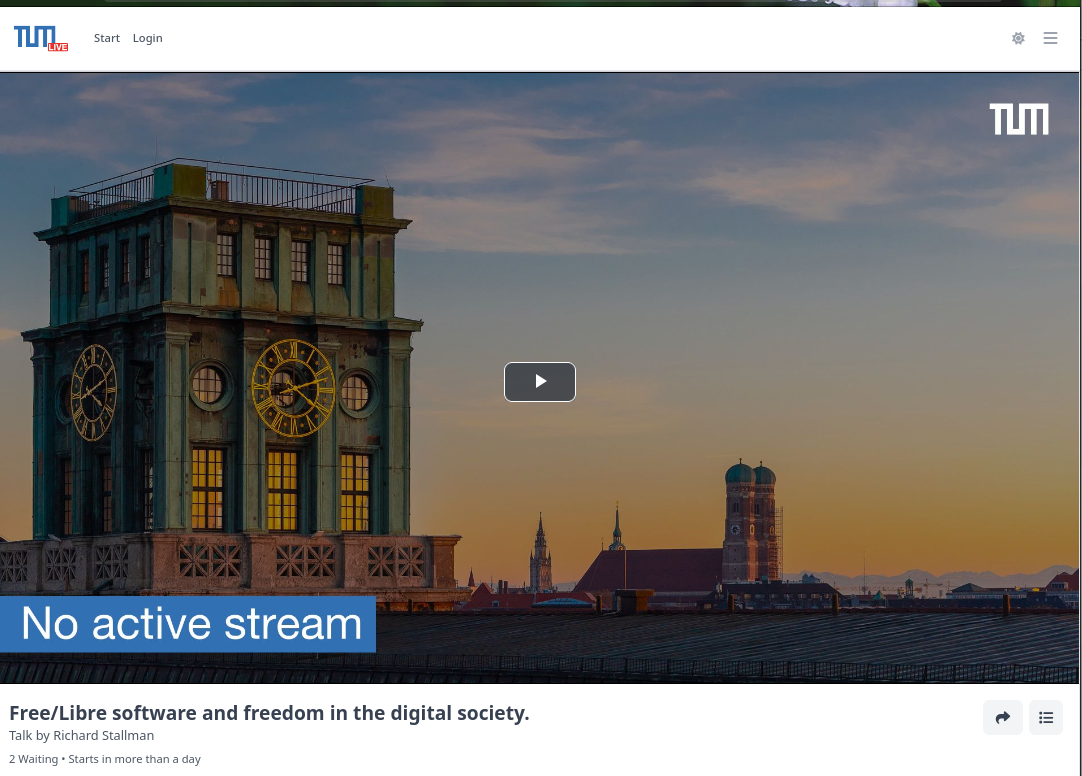Click the lit yellow windows below the clock

pos(283,489)
